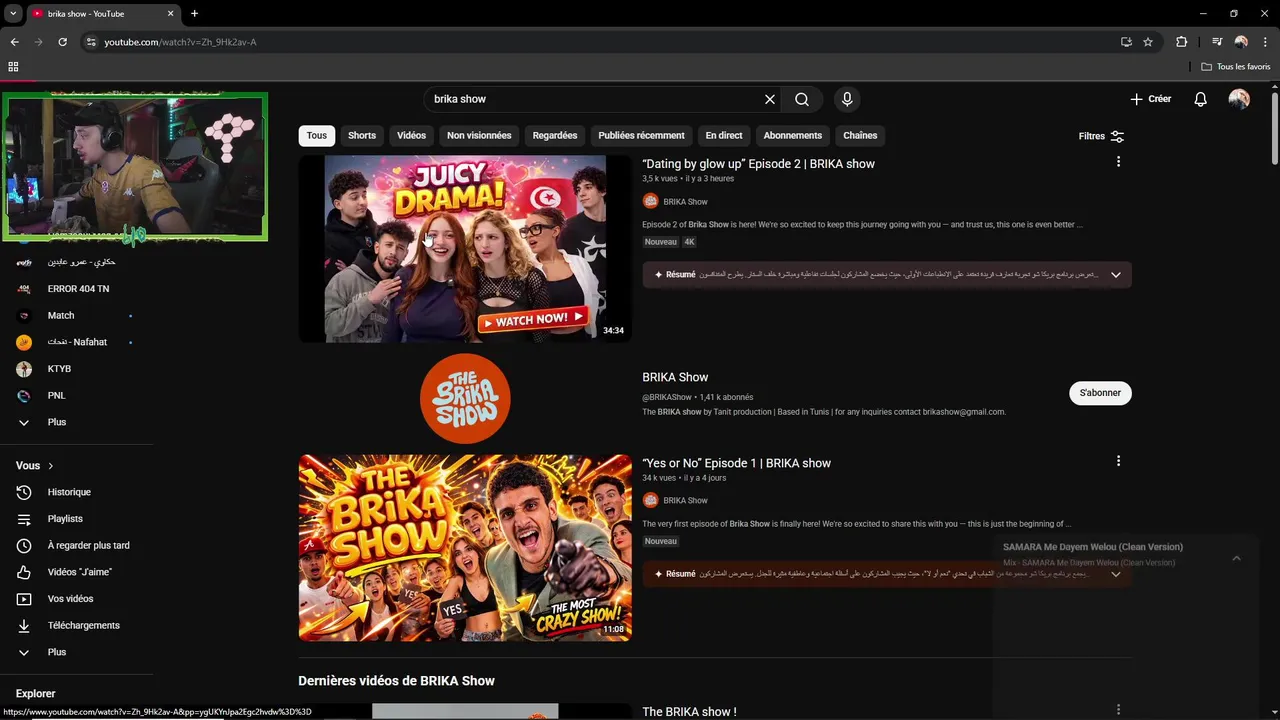Image resolution: width=1280 pixels, height=720 pixels.
Task: Select the Abonnements filter chip
Action: click(x=793, y=136)
